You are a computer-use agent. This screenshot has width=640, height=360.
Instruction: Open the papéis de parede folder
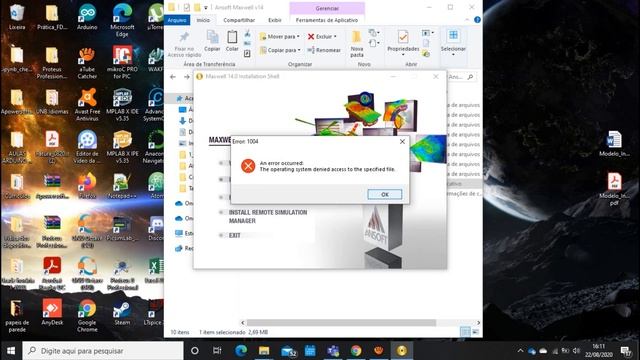click(x=17, y=316)
